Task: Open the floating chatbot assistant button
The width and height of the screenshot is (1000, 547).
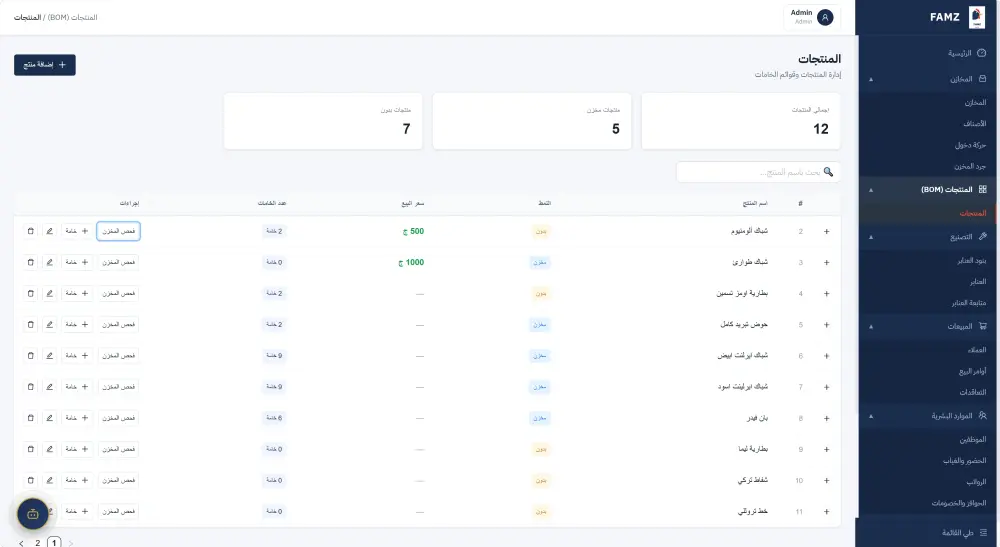Action: pos(33,514)
